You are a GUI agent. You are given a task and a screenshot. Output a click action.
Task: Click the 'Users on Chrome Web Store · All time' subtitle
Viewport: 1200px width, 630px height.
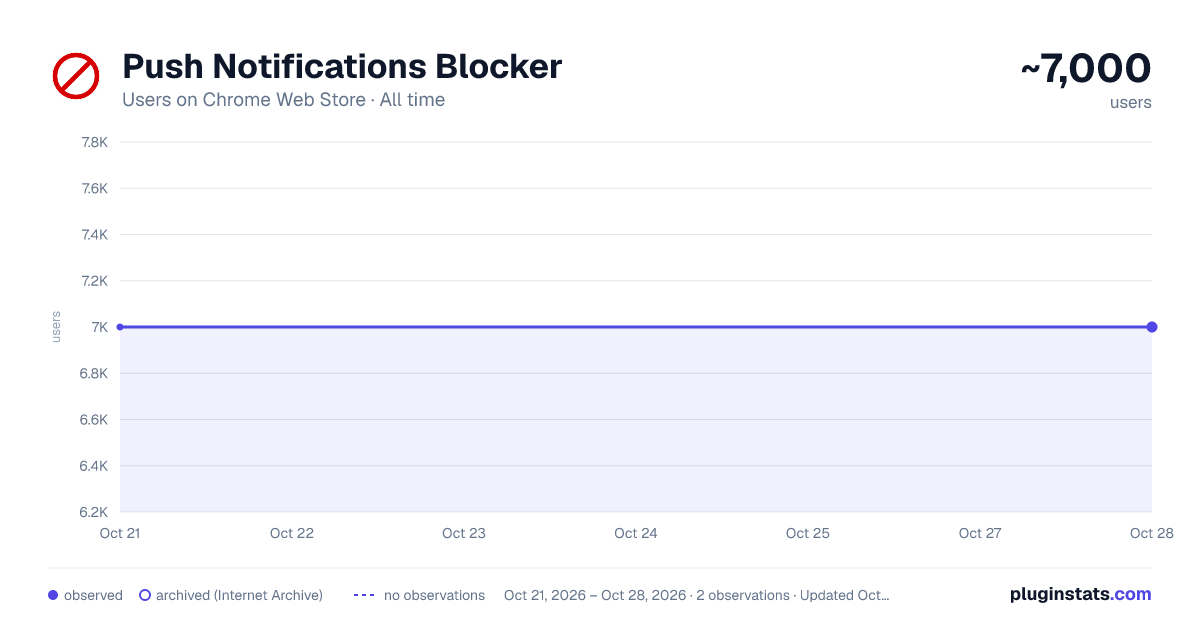(x=283, y=100)
